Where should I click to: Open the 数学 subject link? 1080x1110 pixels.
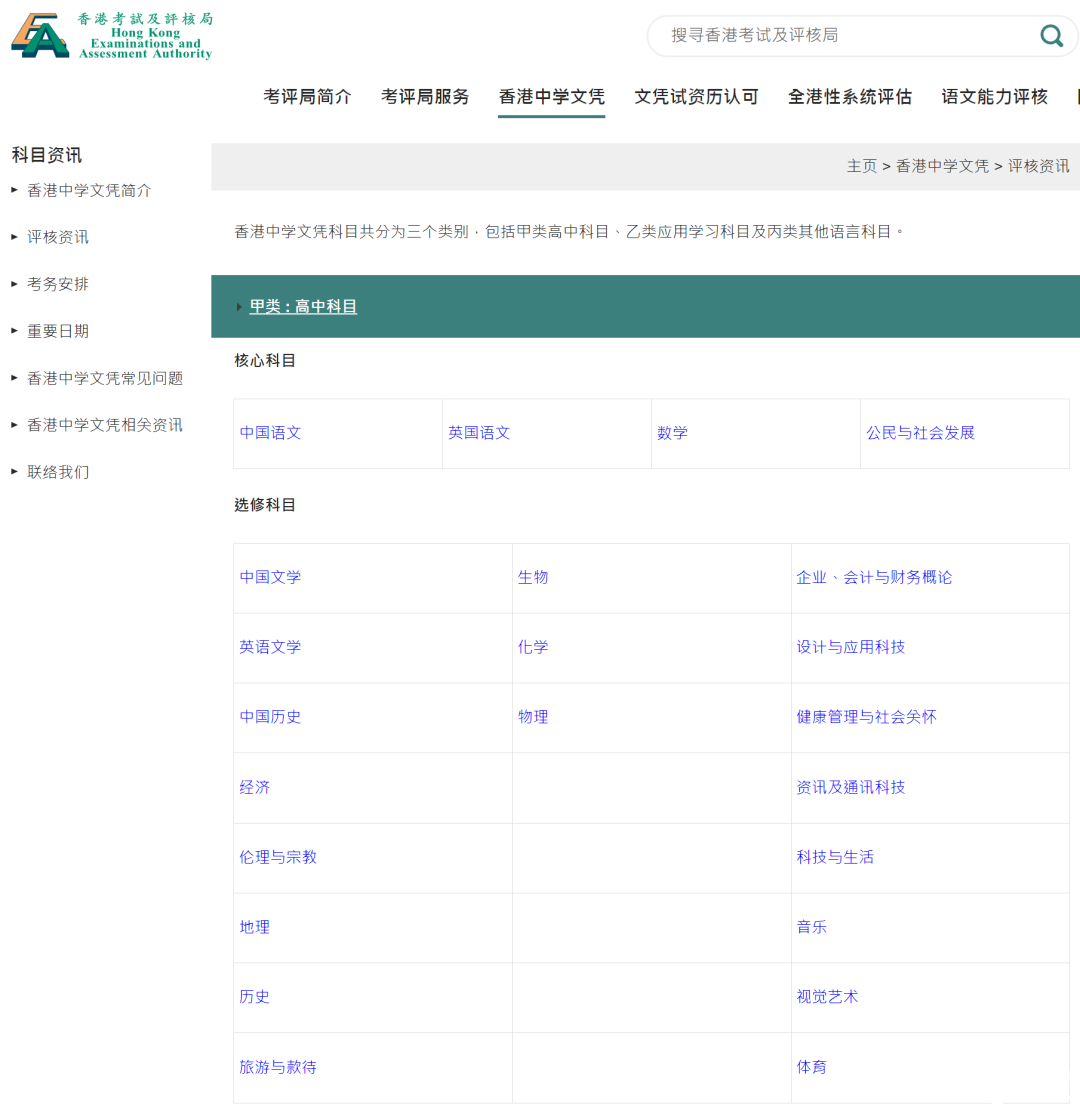[x=672, y=433]
